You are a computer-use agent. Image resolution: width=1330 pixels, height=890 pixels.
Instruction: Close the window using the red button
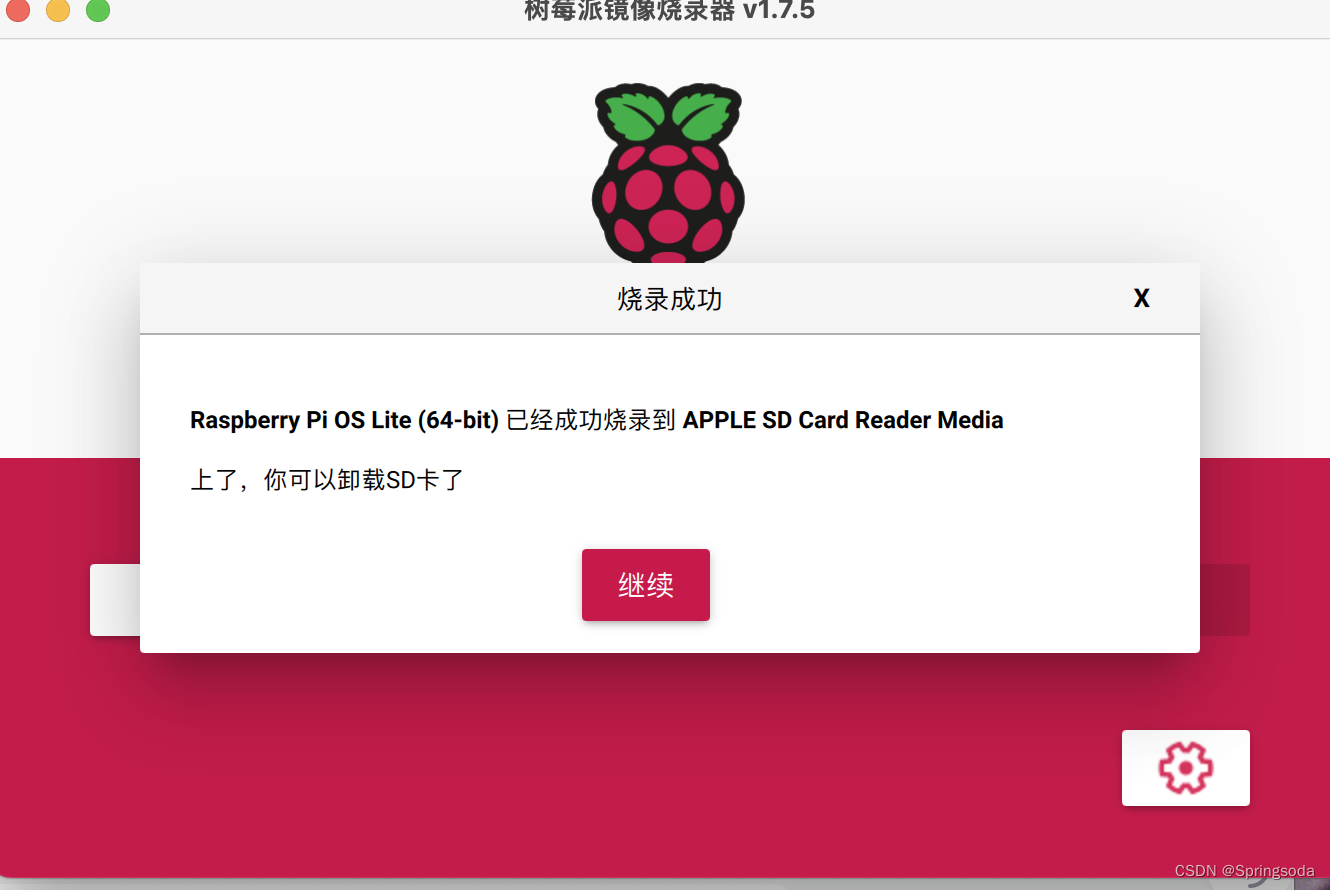pos(18,10)
